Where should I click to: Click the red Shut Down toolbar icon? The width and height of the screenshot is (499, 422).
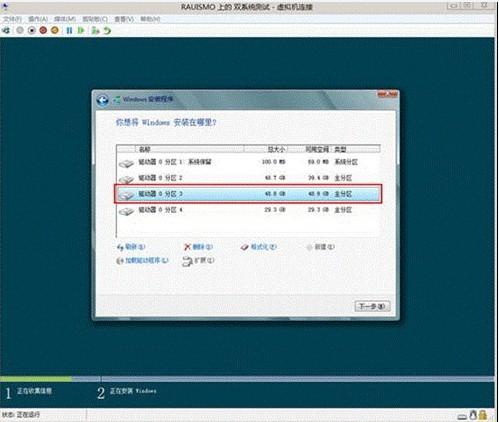tap(43, 31)
